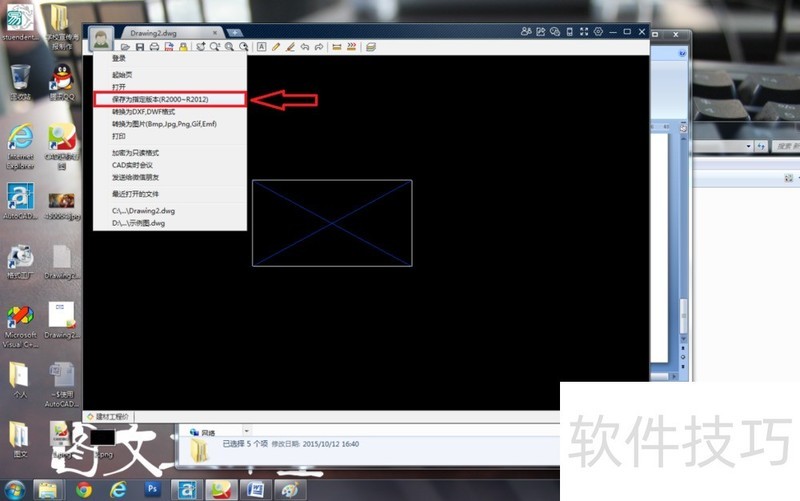The width and height of the screenshot is (800, 501).
Task: Click the 建材工程价 tab at the viewer bottom
Action: tap(108, 416)
